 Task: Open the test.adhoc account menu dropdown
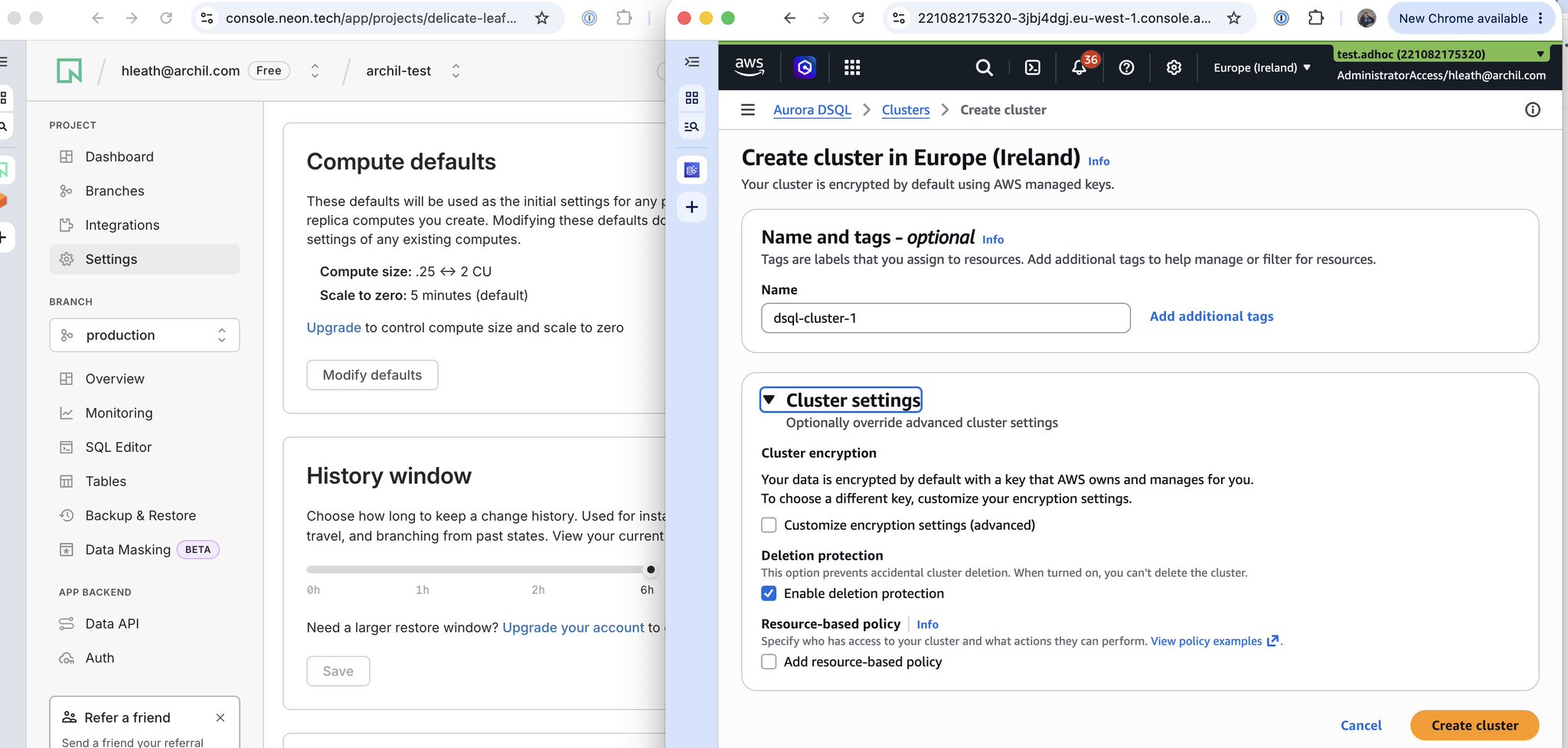1441,54
